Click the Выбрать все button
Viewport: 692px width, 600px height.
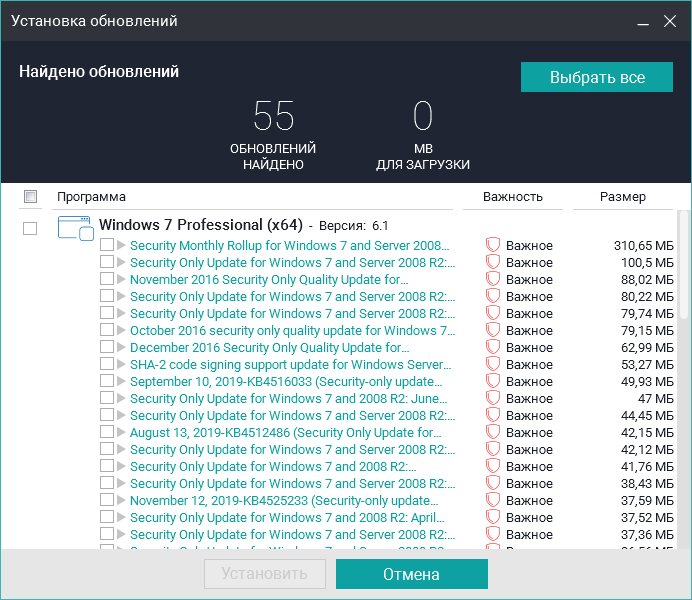[597, 77]
